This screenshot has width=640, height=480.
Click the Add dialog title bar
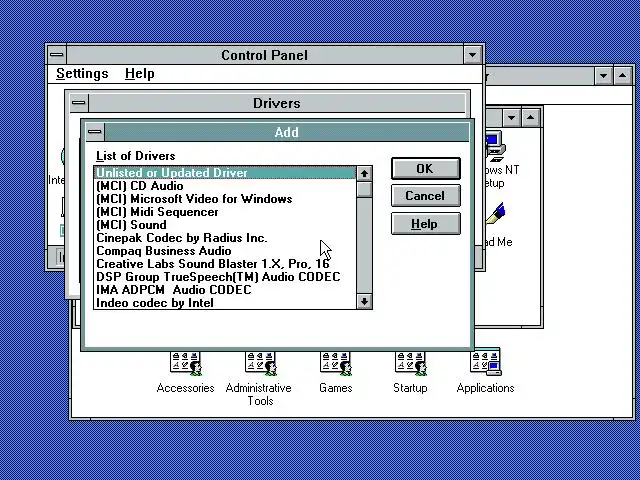(x=287, y=132)
